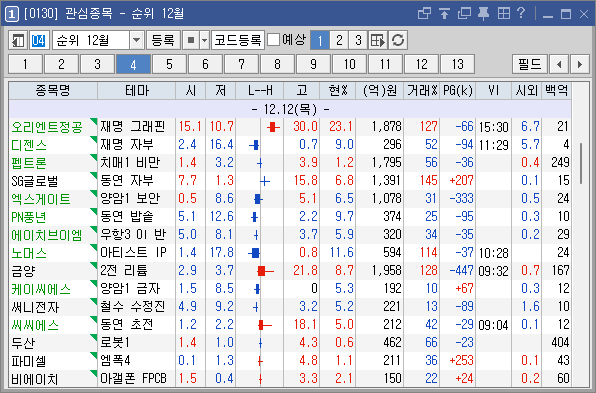Switch to group tab 2
The image size is (596, 393).
tap(61, 64)
